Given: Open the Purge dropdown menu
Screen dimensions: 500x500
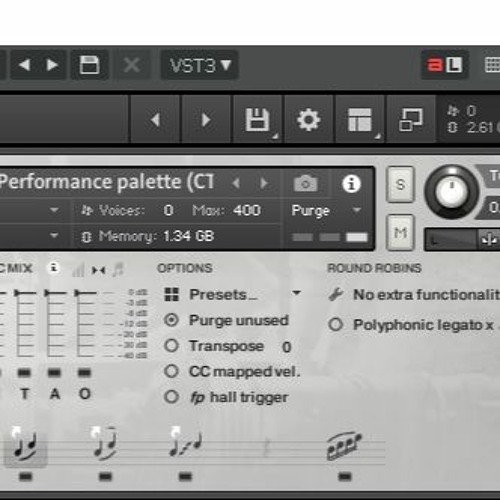Looking at the screenshot, I should coord(327,210).
